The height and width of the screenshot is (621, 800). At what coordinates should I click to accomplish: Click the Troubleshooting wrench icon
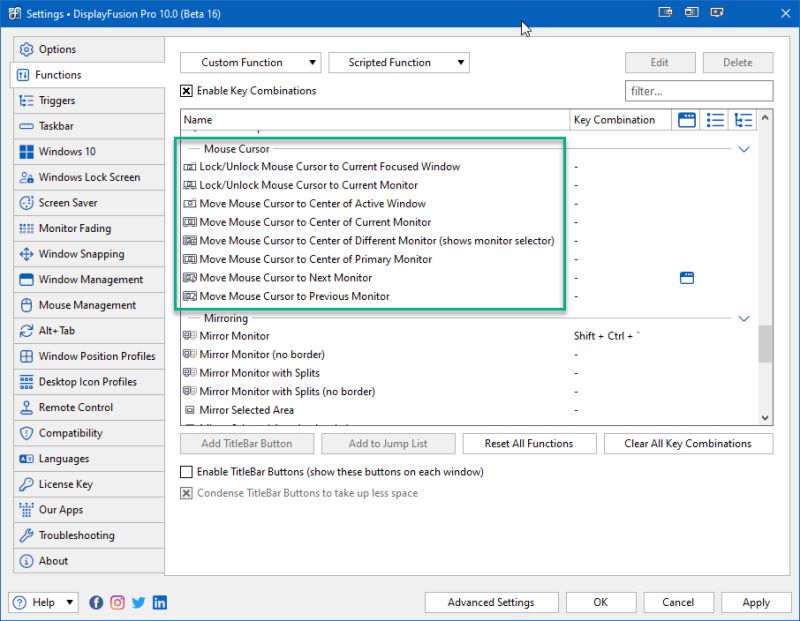pyautogui.click(x=27, y=535)
